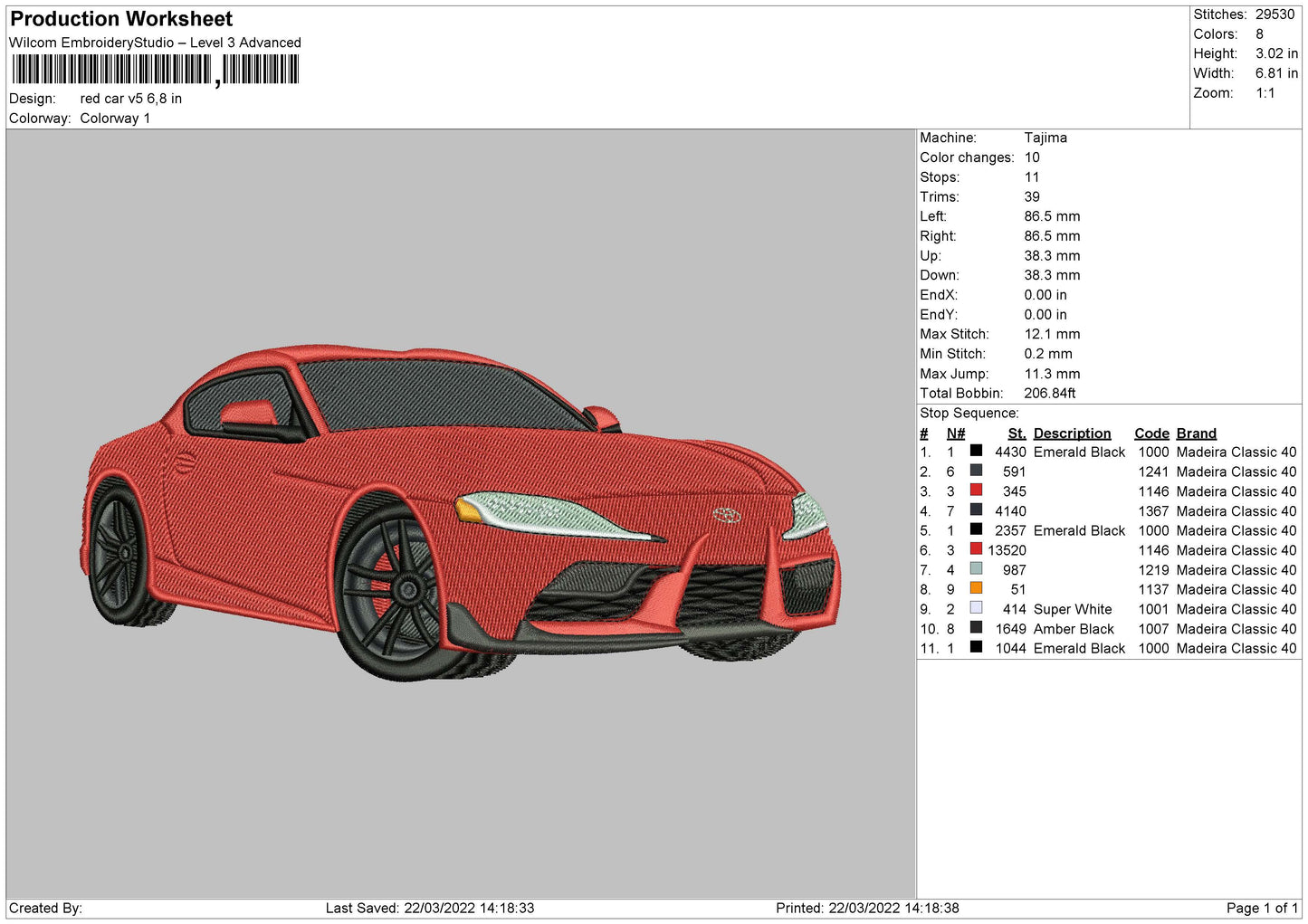Viewport: 1308px width, 924px height.
Task: Click the design name 'red car v5 6,8 in'
Action: tap(131, 99)
